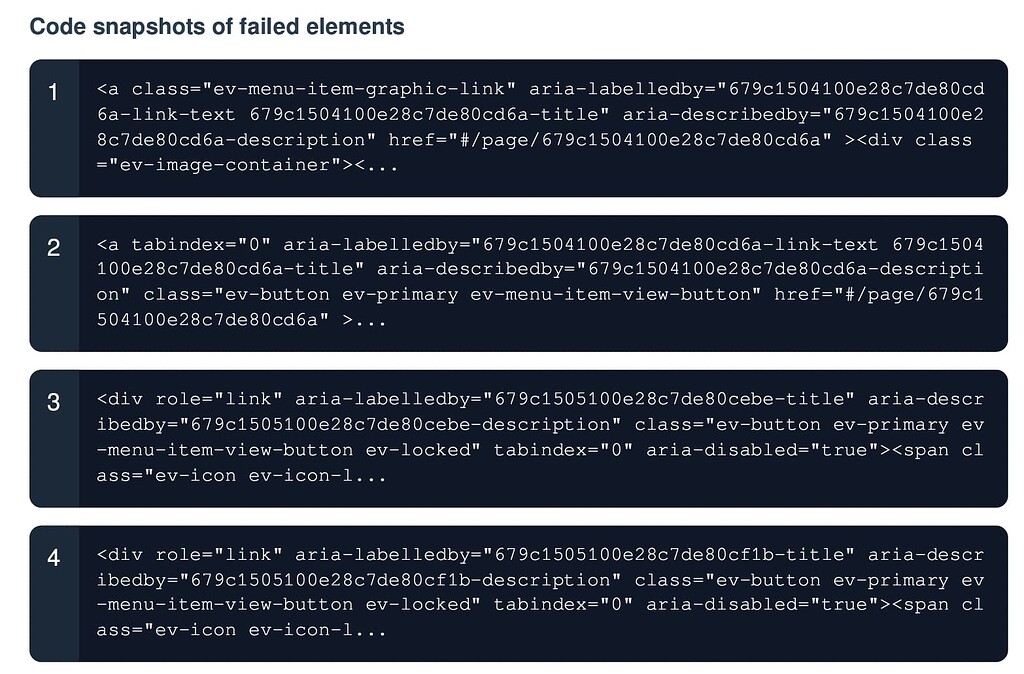Click number 4 beside the fourth snapshot

click(54, 557)
